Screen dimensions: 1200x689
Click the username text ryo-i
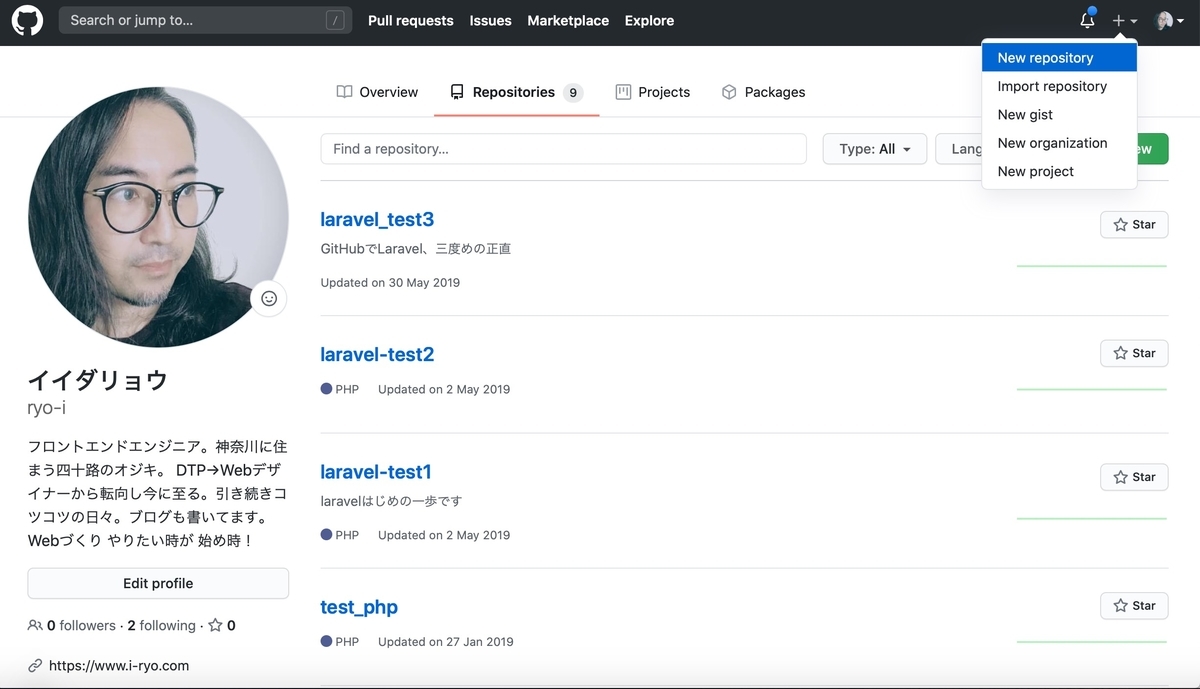click(x=47, y=408)
